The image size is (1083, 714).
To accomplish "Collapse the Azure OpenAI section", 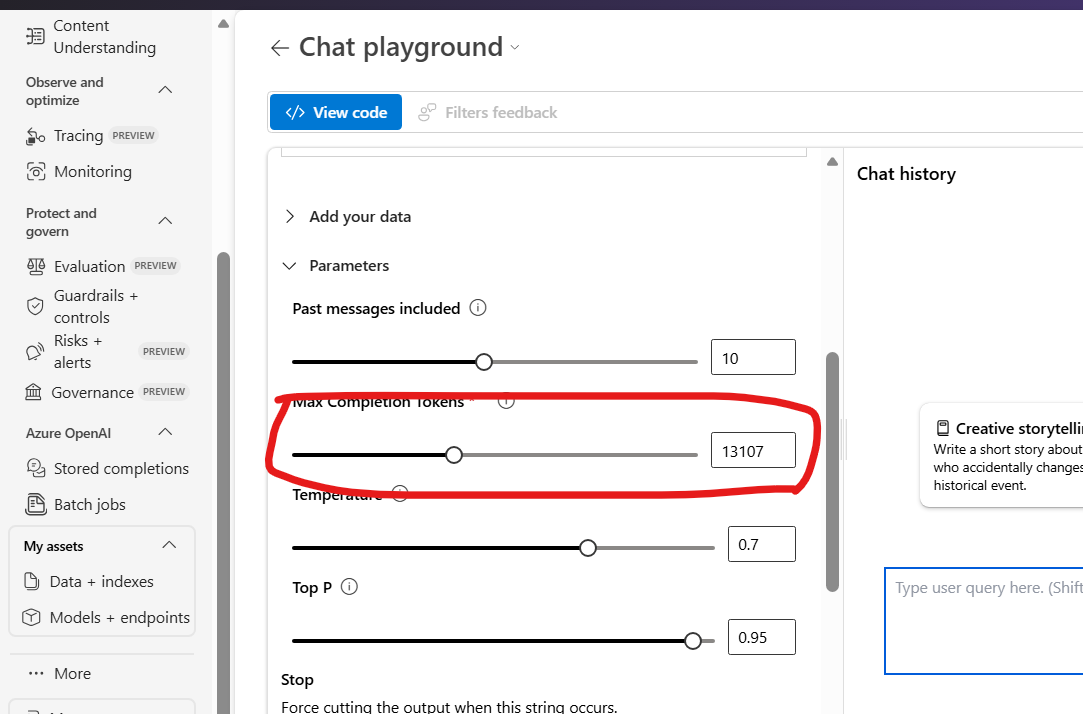I will (x=165, y=432).
